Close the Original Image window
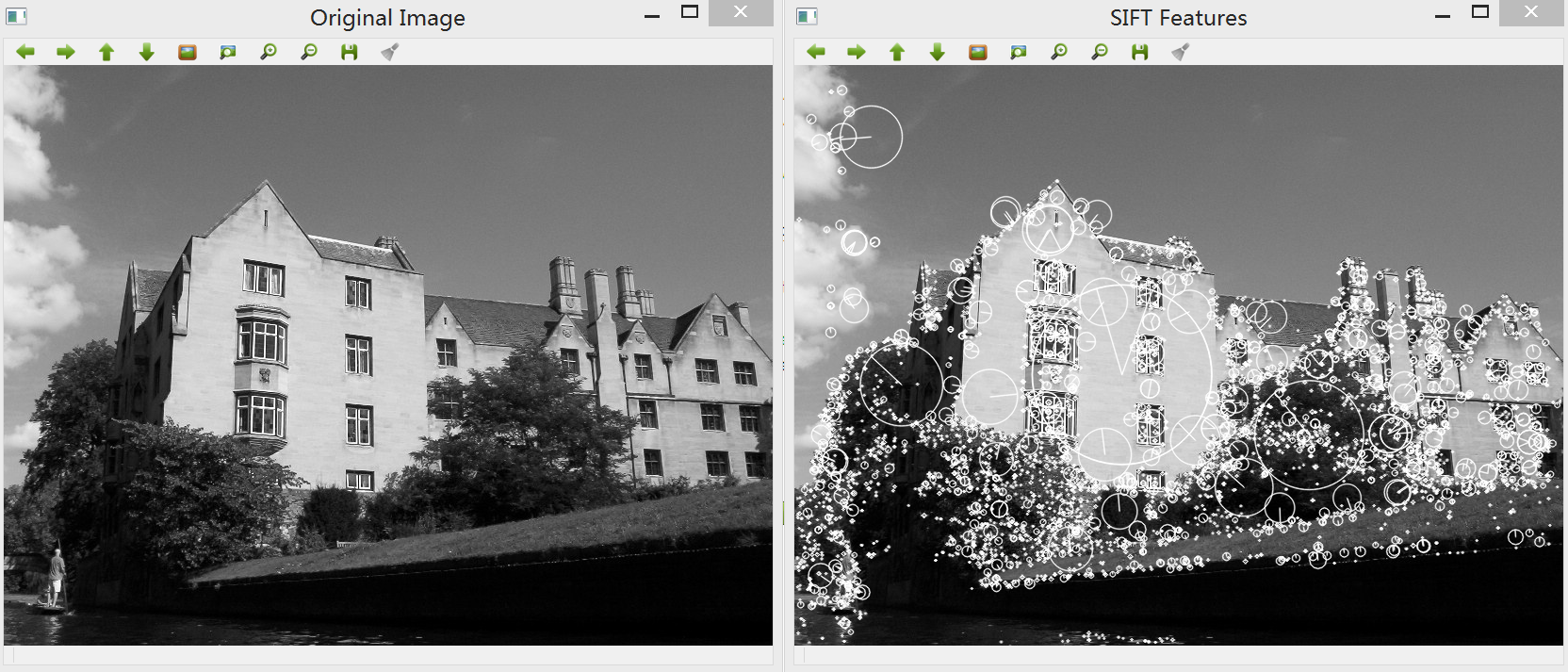The height and width of the screenshot is (672, 1568). pyautogui.click(x=741, y=12)
